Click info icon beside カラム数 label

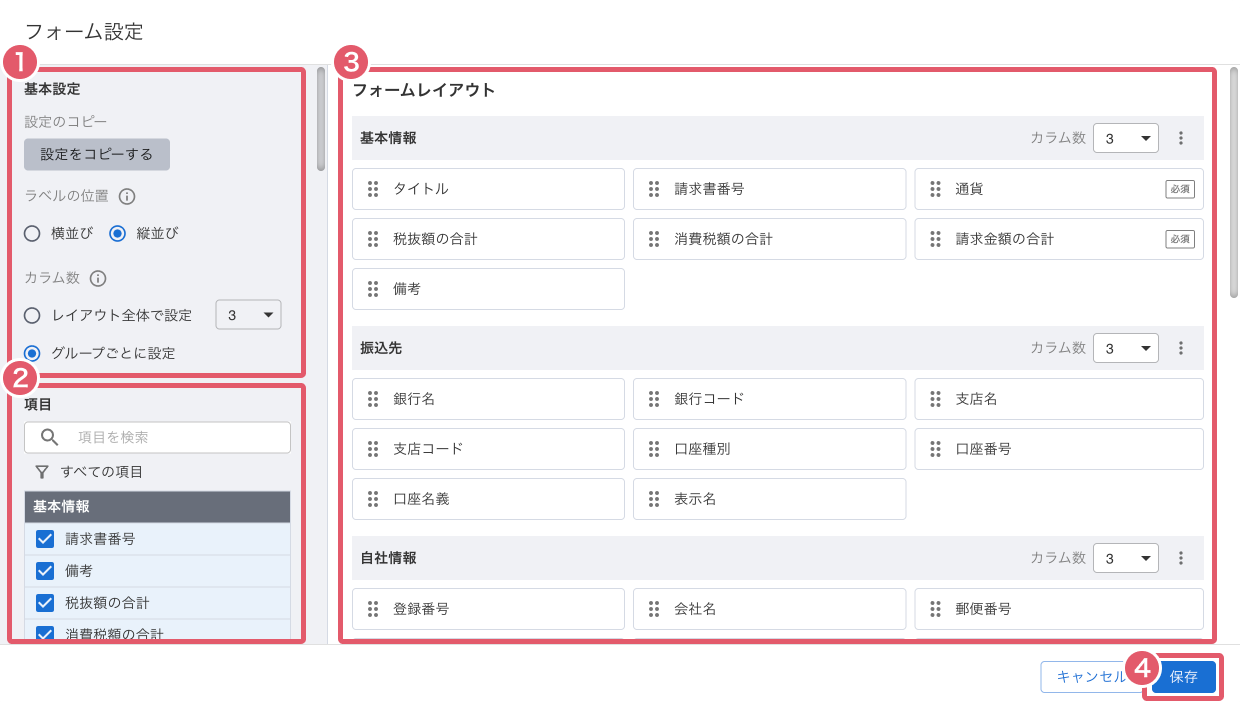tap(99, 279)
